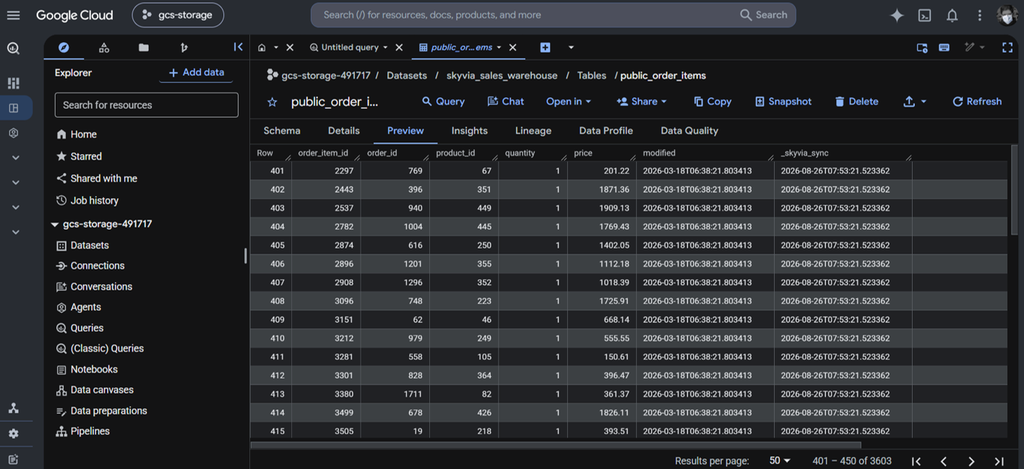
Task: Close the public_order_items tab
Action: [x=513, y=48]
